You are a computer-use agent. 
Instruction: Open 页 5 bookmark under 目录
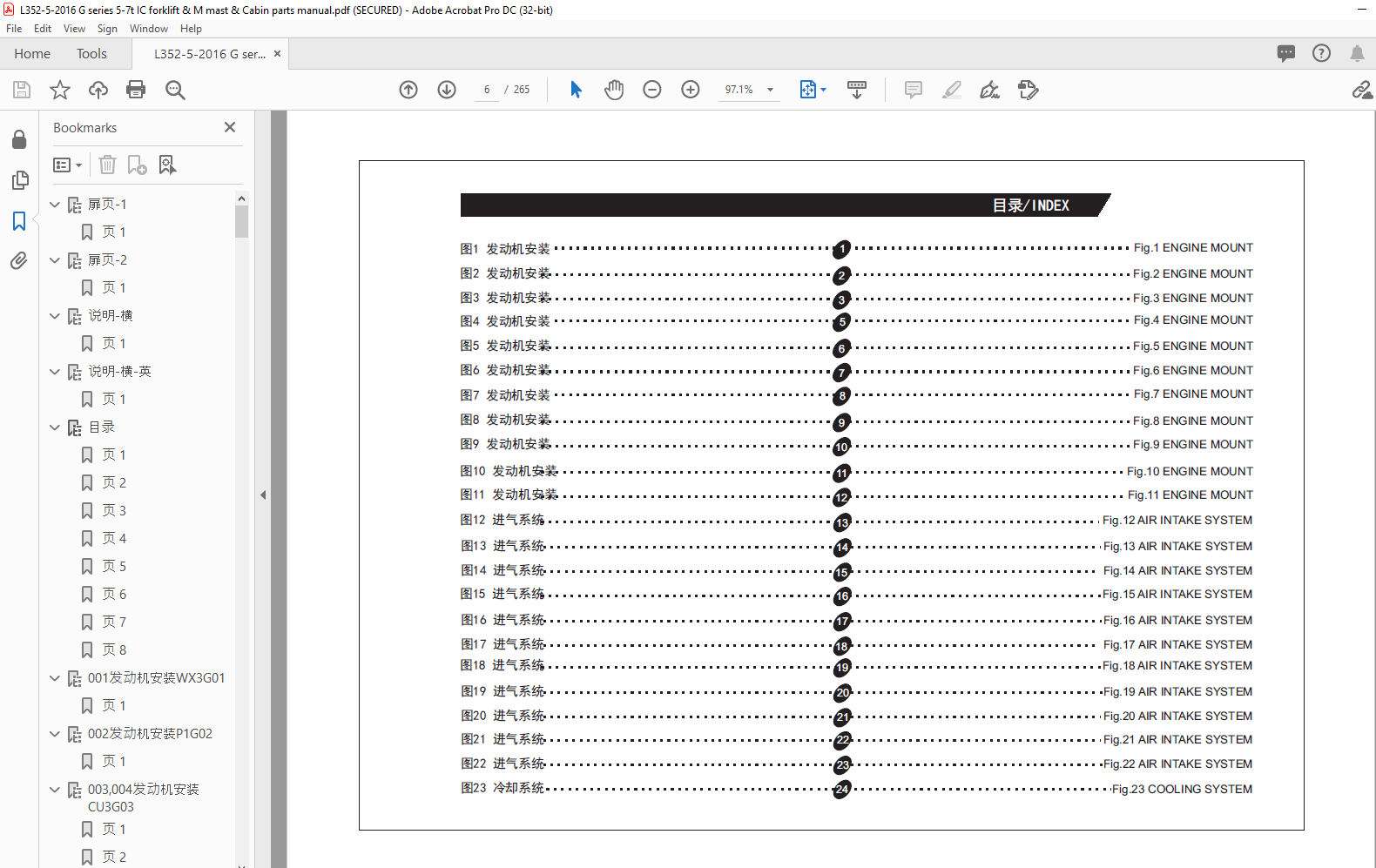[x=114, y=567]
